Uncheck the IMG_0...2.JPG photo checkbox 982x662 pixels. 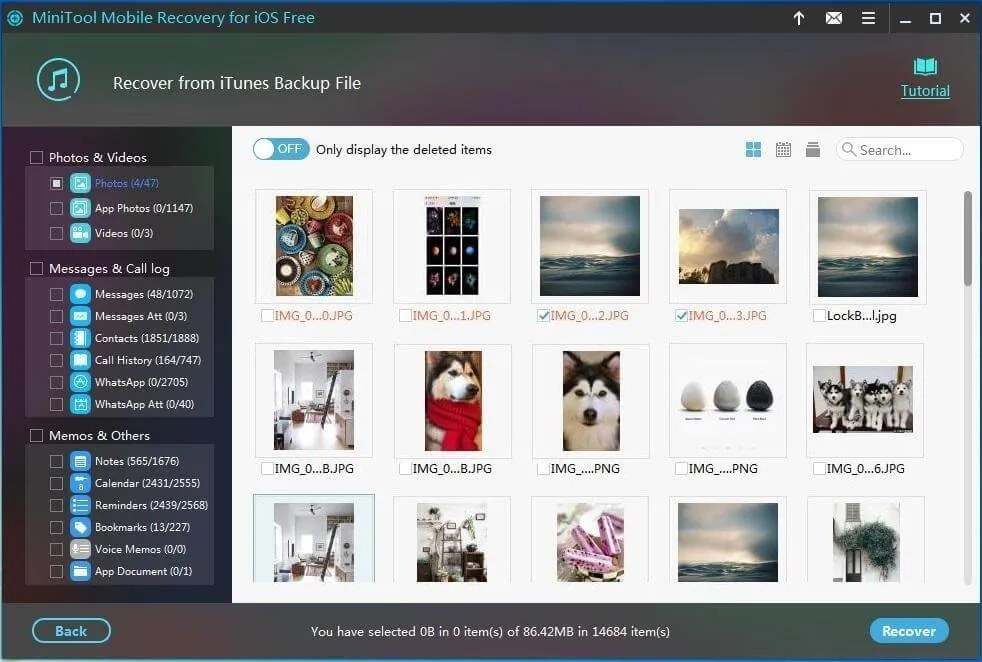coord(544,316)
